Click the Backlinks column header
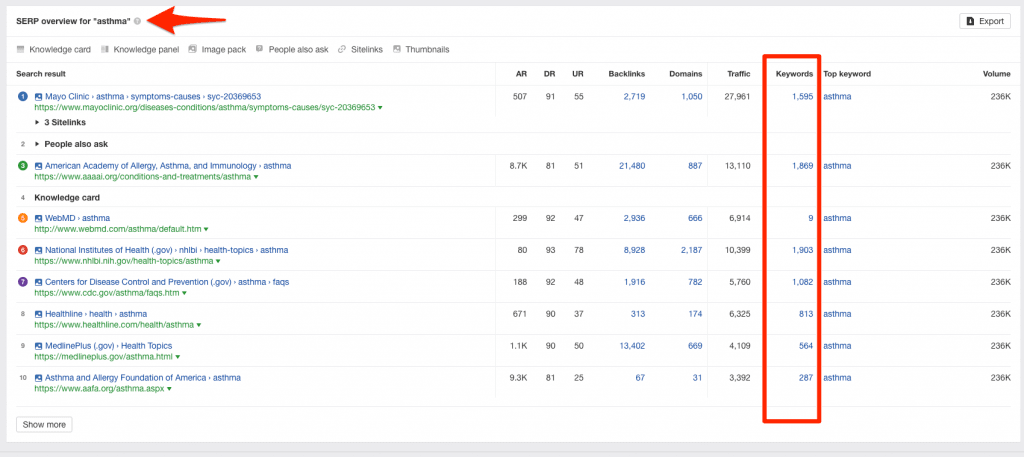 tap(626, 74)
